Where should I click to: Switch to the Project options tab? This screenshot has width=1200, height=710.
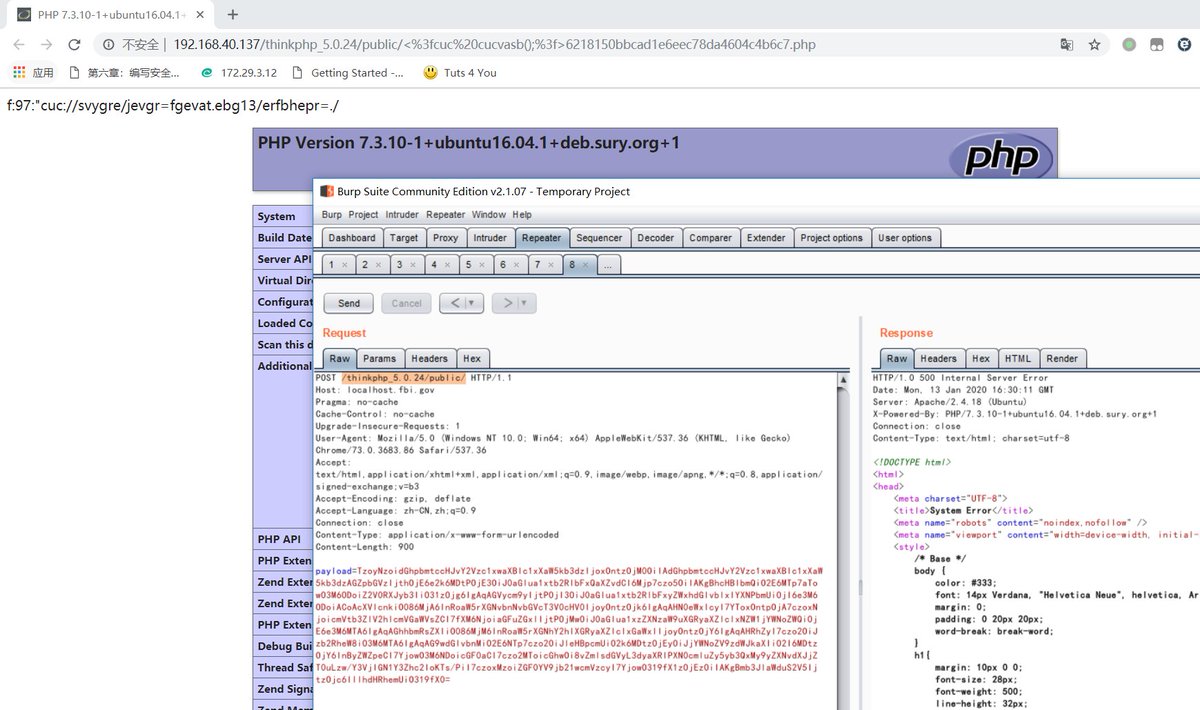[832, 238]
